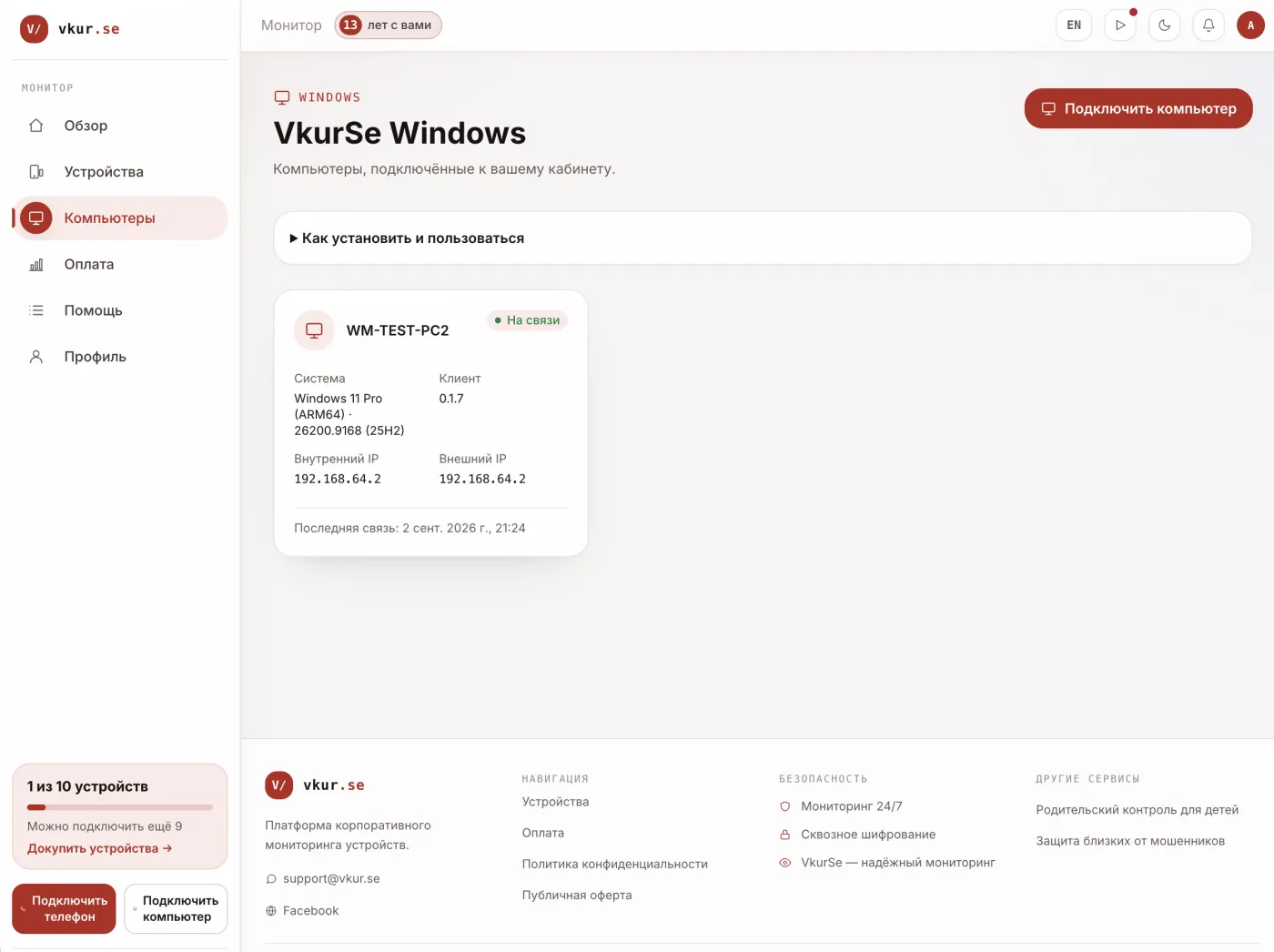Click the '13 лет с вами' badge
Screen dimensions: 1274x952
[388, 25]
